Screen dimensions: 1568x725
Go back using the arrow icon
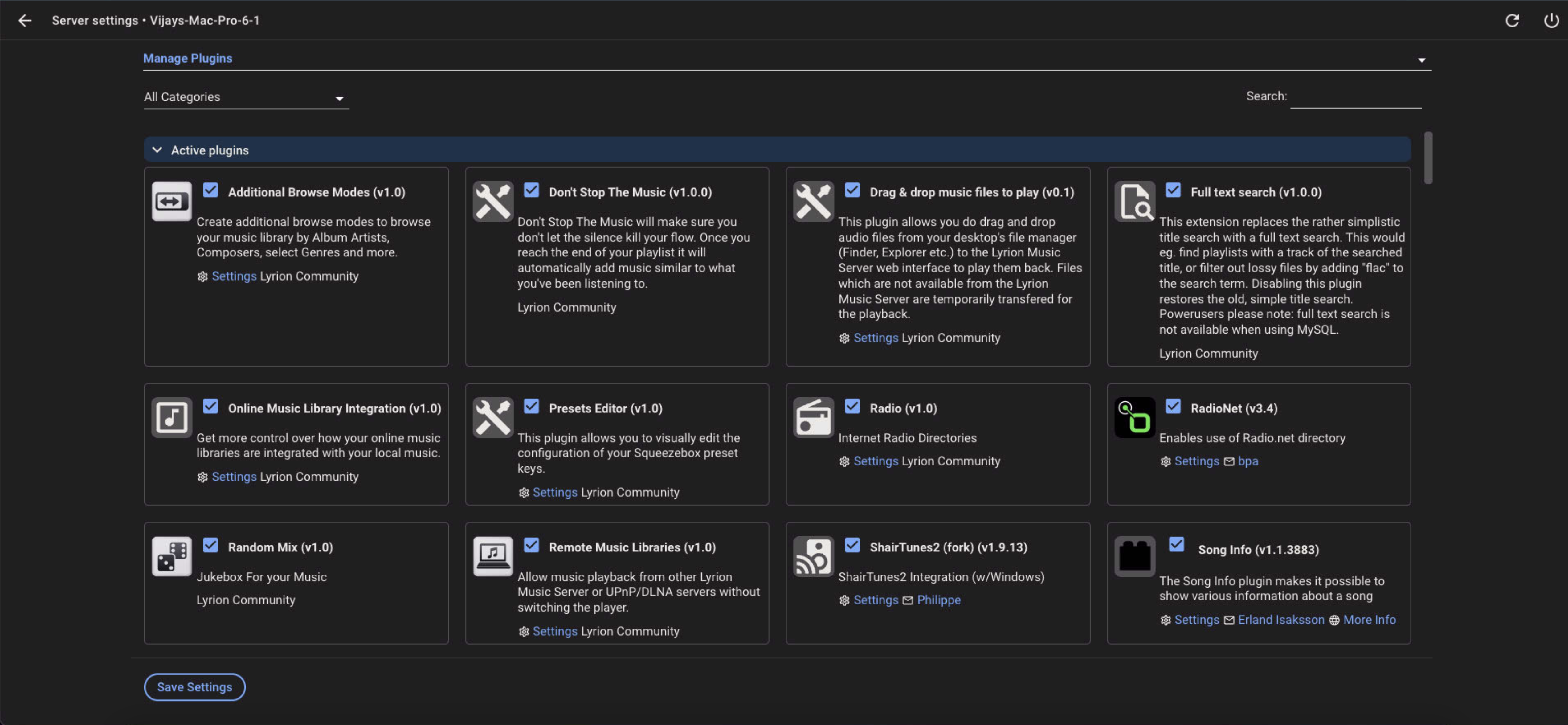coord(24,20)
